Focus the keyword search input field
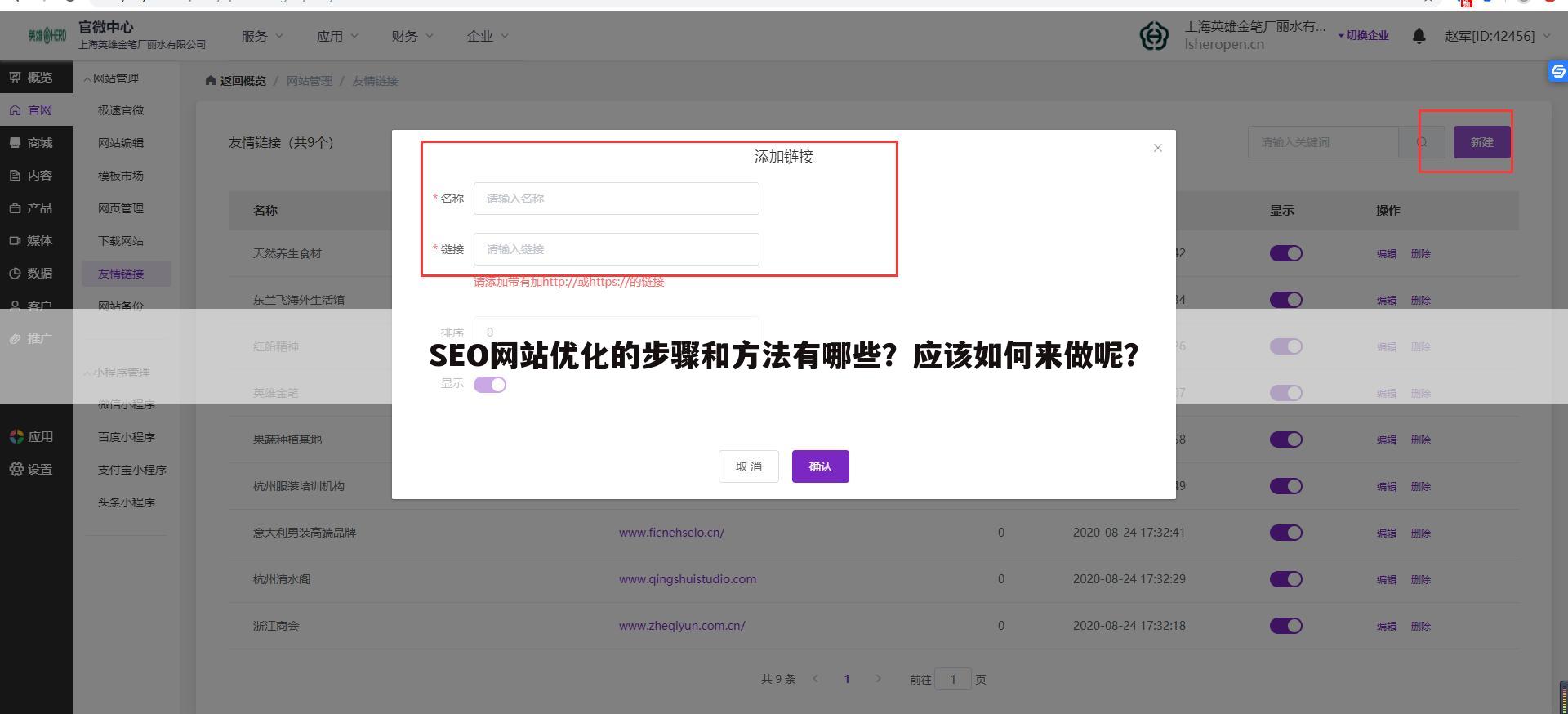1568x714 pixels. click(1323, 142)
